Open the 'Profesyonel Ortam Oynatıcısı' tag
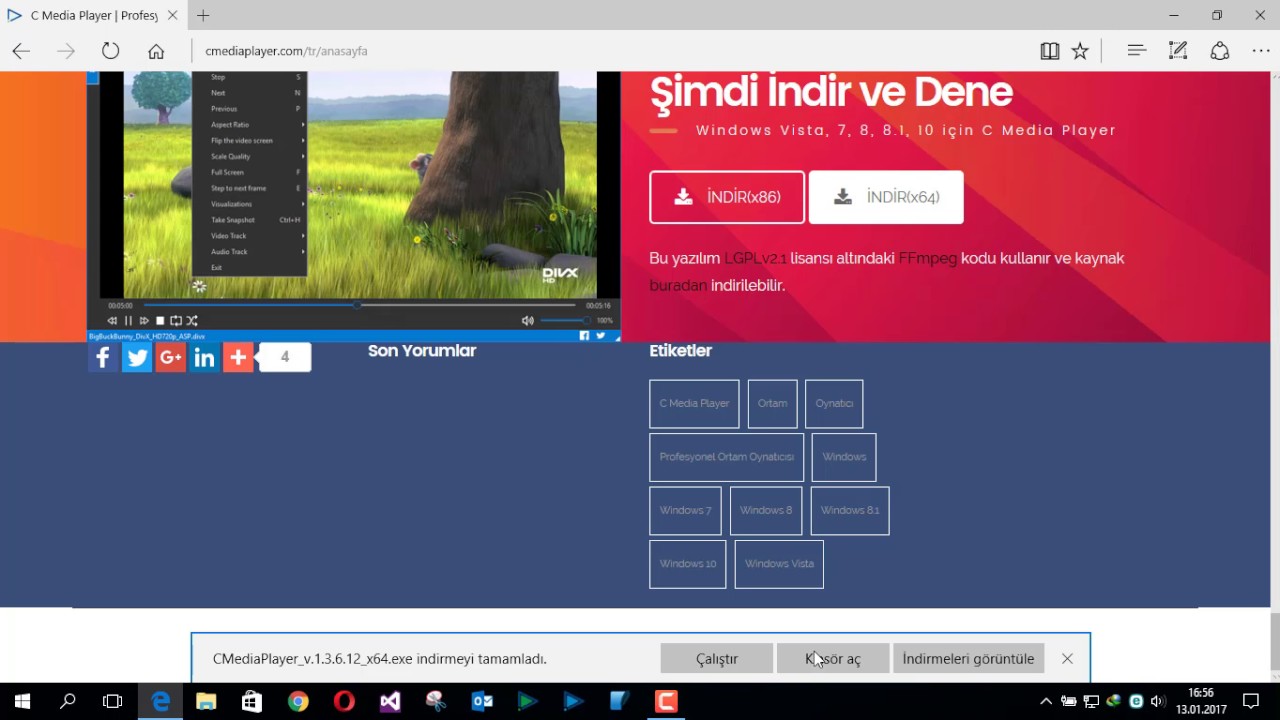Image resolution: width=1280 pixels, height=720 pixels. [x=726, y=457]
